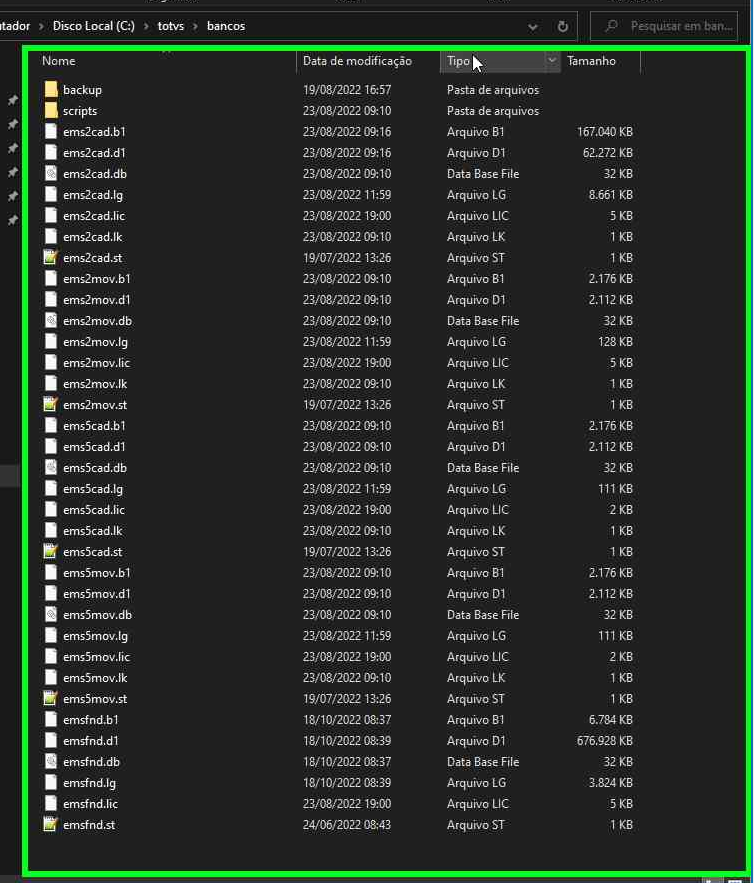
Task: Select the ems5mov.lk file icon
Action: tap(51, 677)
